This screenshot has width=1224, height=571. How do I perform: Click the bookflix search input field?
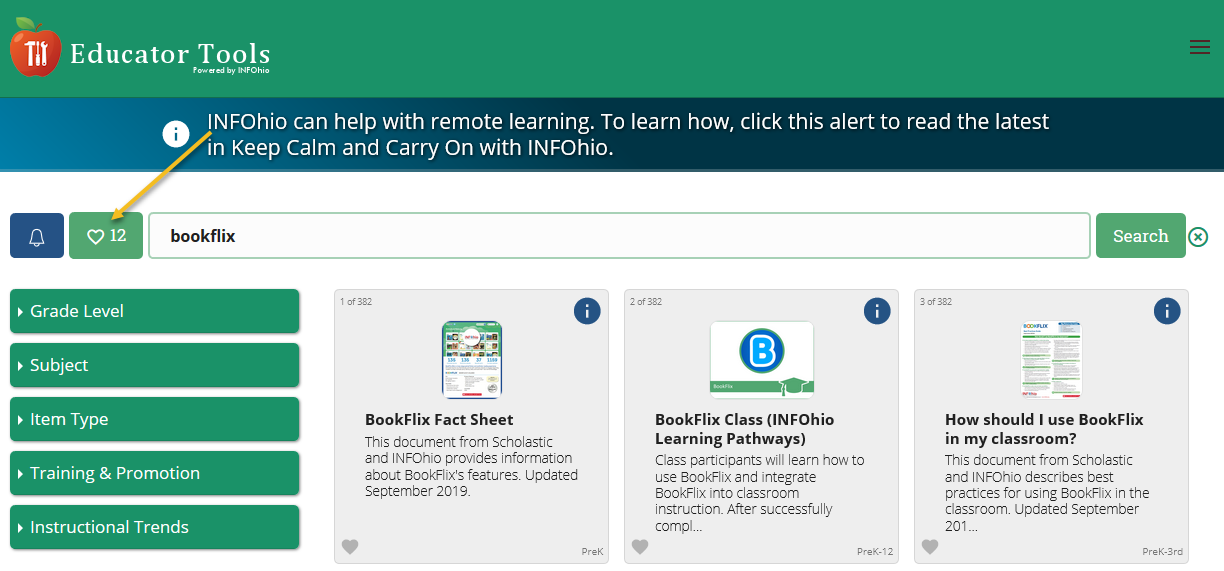(619, 236)
